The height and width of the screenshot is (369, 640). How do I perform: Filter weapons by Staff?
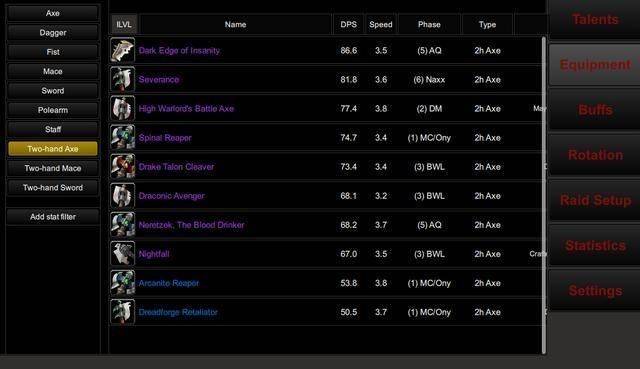[53, 129]
